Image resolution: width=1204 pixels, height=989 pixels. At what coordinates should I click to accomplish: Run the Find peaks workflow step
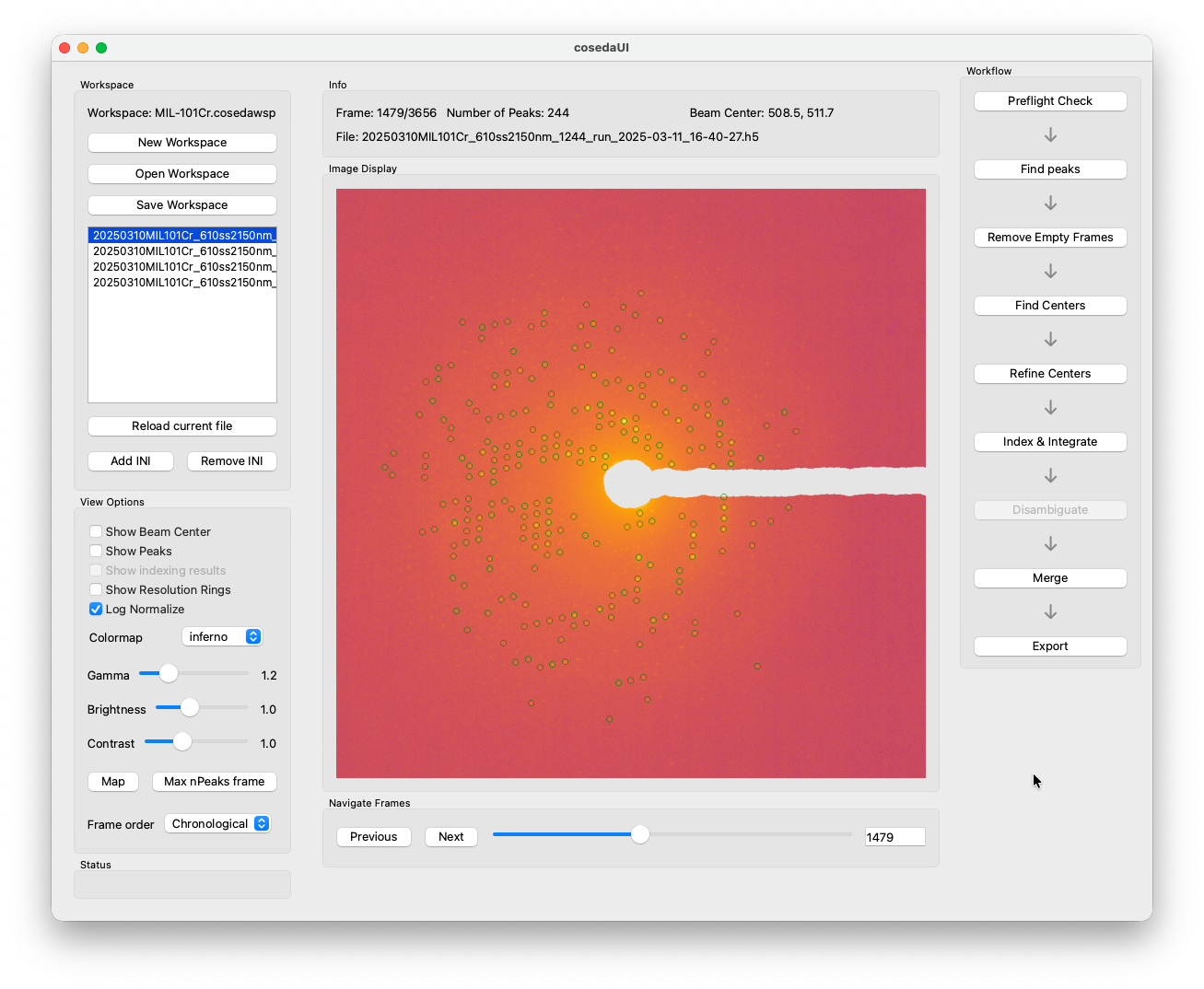pyautogui.click(x=1050, y=169)
